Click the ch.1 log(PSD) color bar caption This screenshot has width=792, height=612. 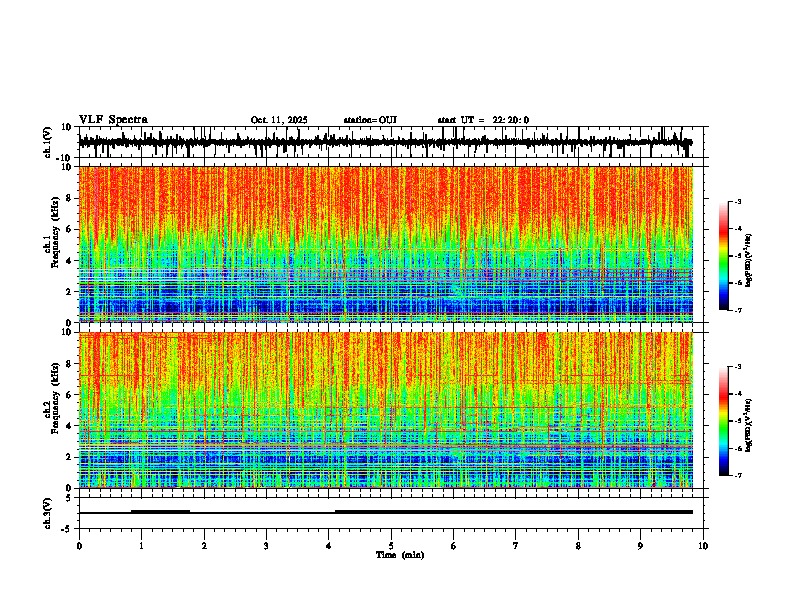(750, 260)
